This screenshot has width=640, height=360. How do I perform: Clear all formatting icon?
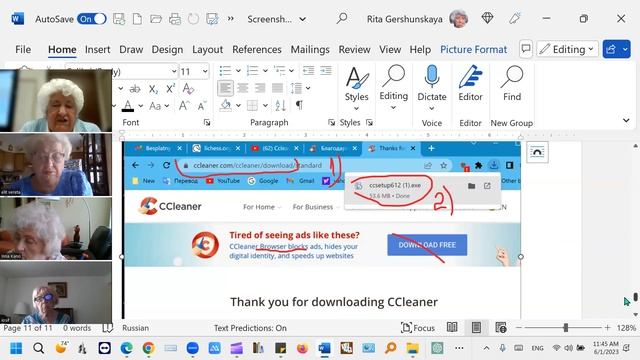(x=188, y=89)
